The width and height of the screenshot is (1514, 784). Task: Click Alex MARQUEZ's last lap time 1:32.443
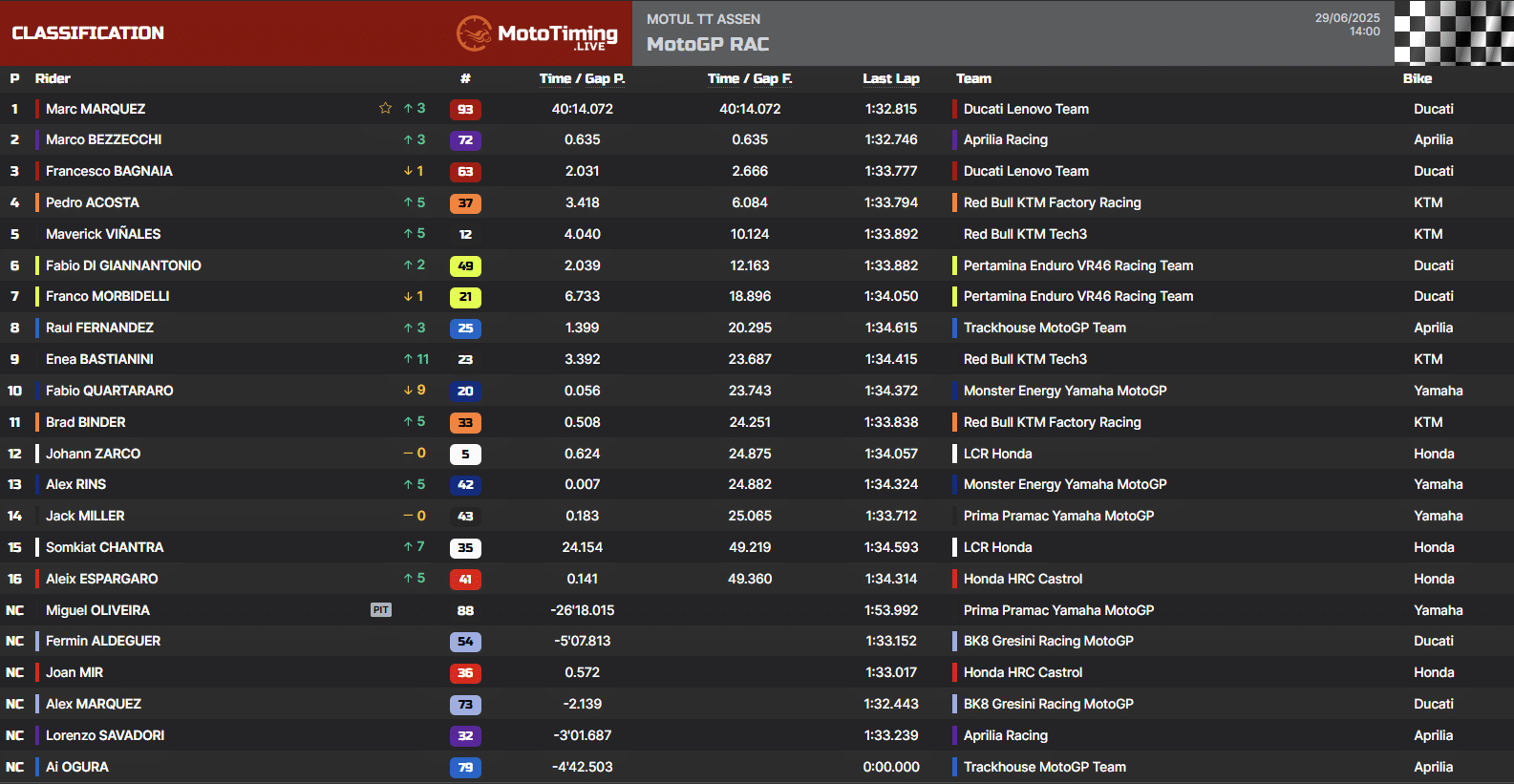pyautogui.click(x=890, y=704)
